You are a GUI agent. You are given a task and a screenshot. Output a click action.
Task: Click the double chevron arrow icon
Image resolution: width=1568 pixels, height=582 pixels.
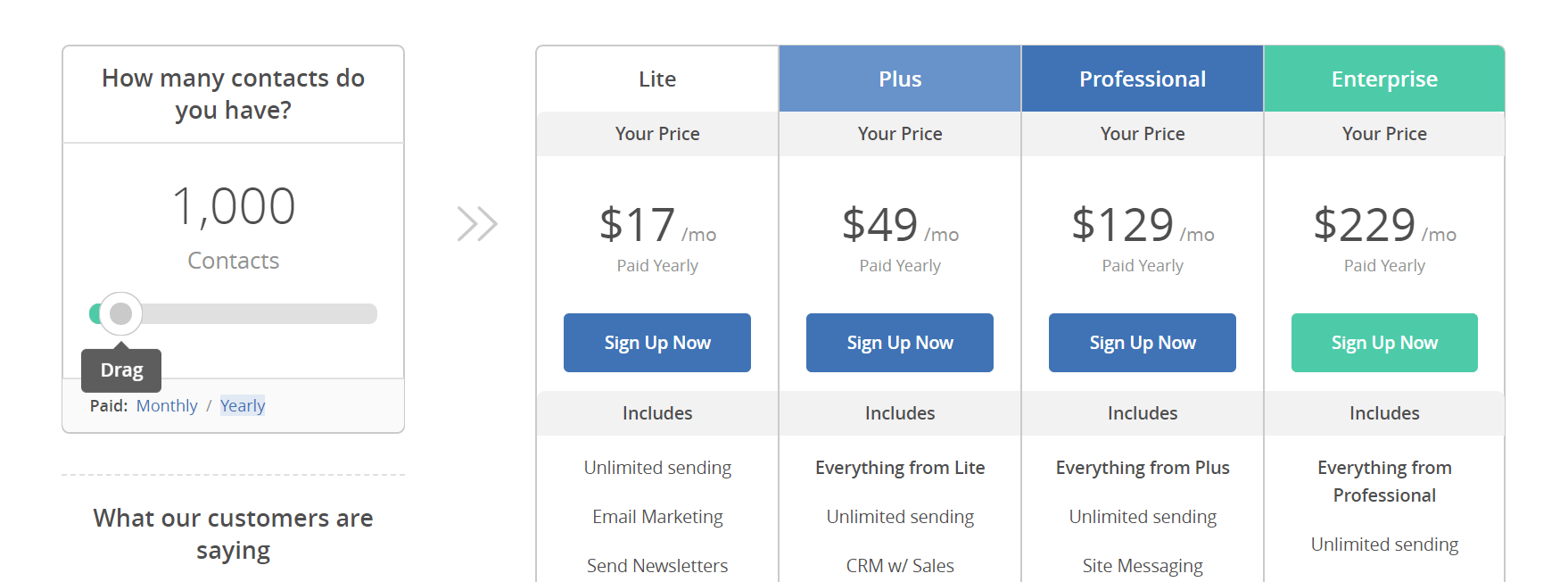(477, 223)
